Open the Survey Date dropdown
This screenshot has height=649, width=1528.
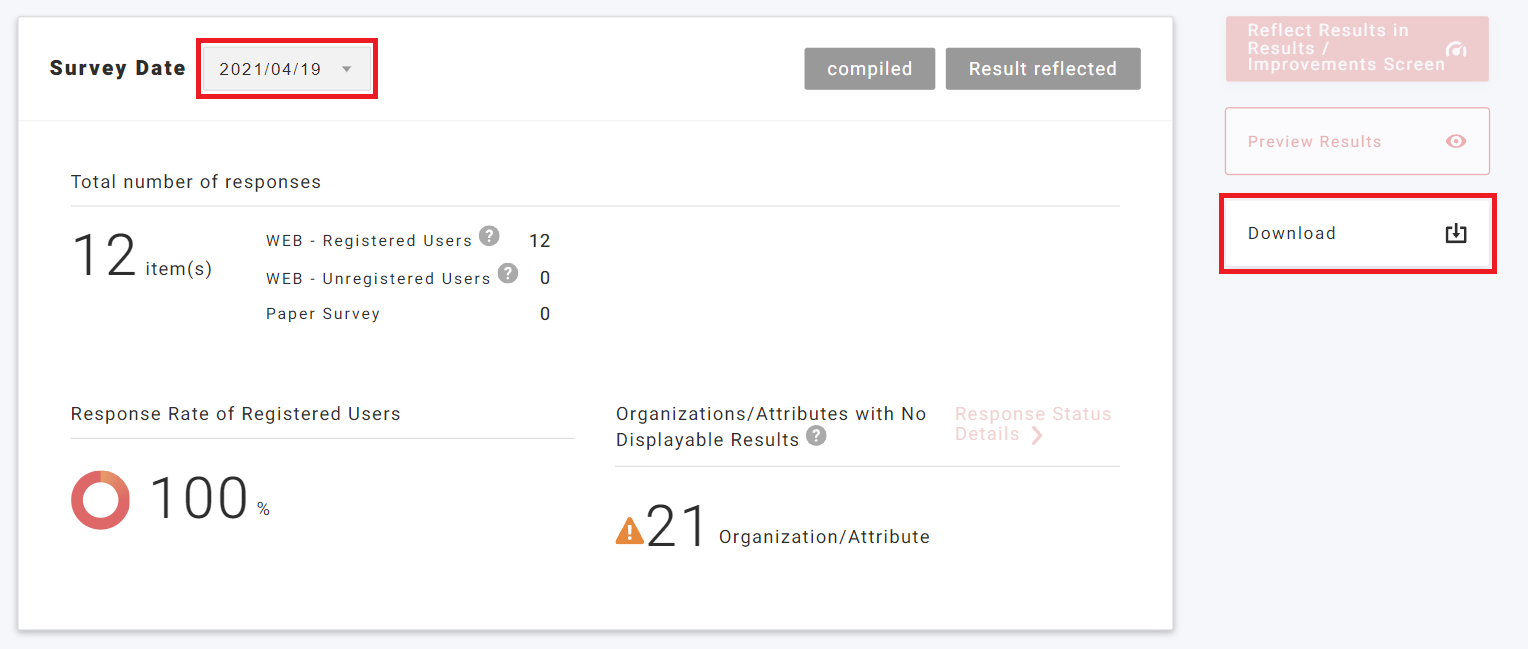[x=285, y=69]
